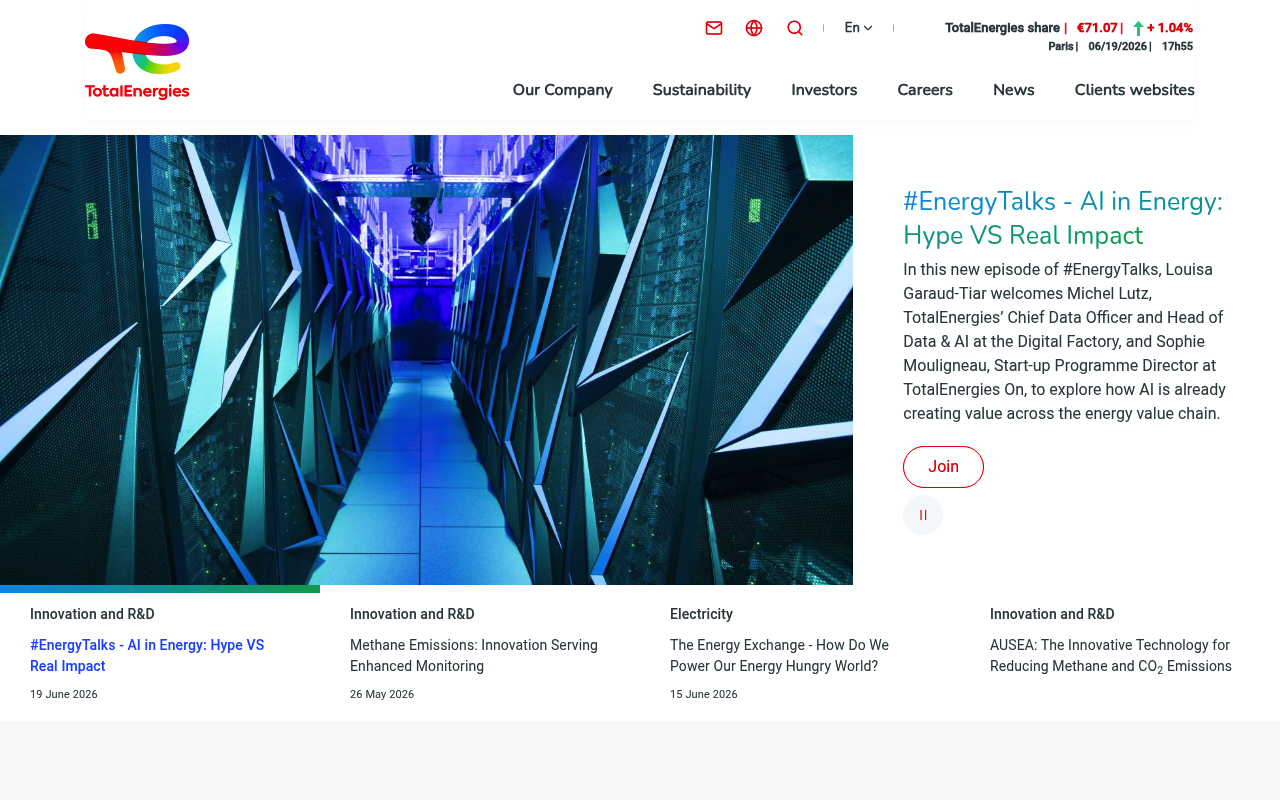The width and height of the screenshot is (1280, 800).
Task: Select The Energy Exchange slide
Action: point(779,656)
